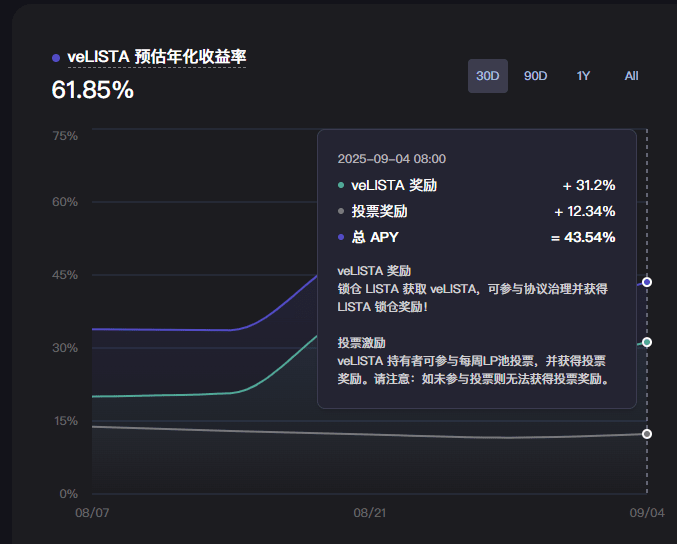Click the purple total APY chart marker

coord(647,282)
